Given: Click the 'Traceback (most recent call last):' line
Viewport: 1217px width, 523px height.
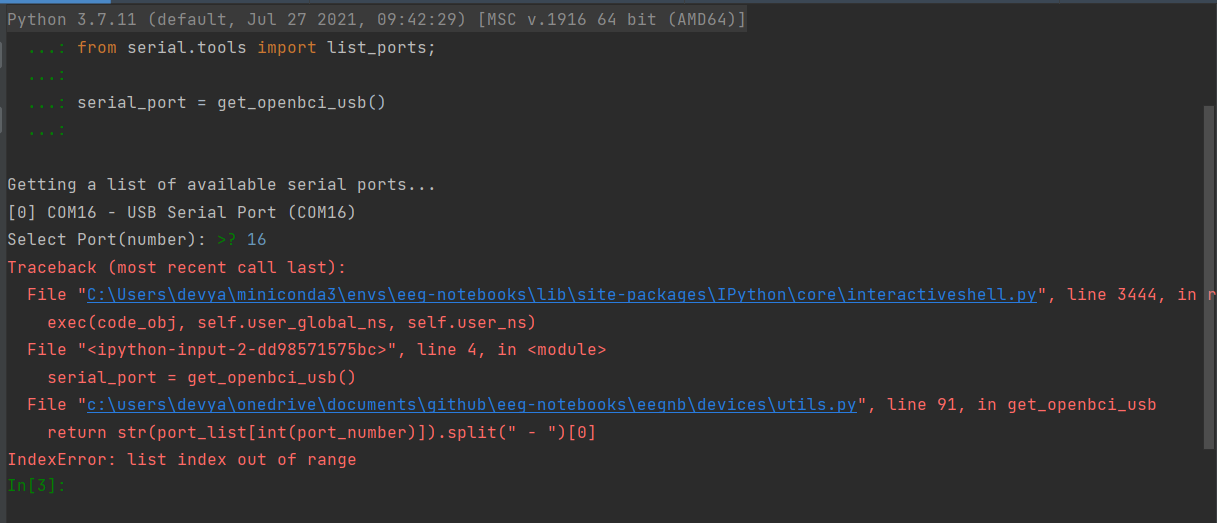Looking at the screenshot, I should [x=177, y=268].
